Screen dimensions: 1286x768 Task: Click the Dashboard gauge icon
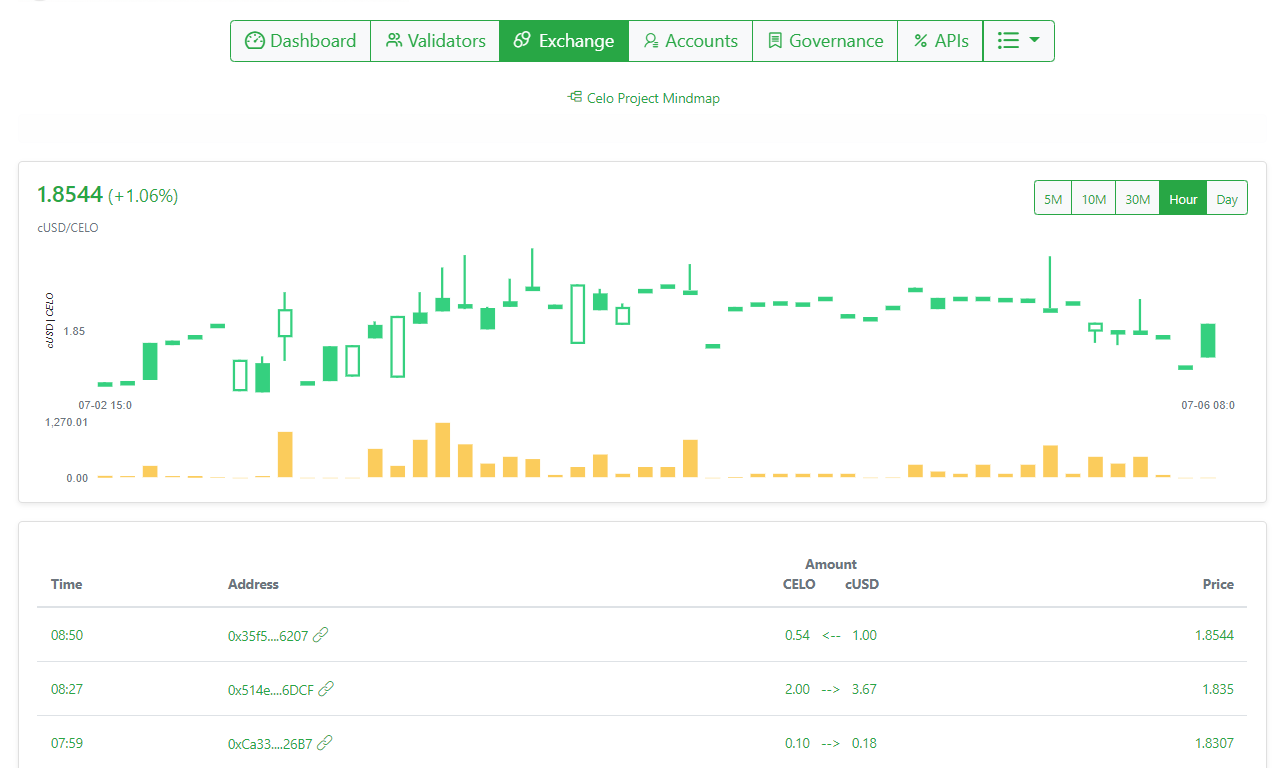[255, 41]
